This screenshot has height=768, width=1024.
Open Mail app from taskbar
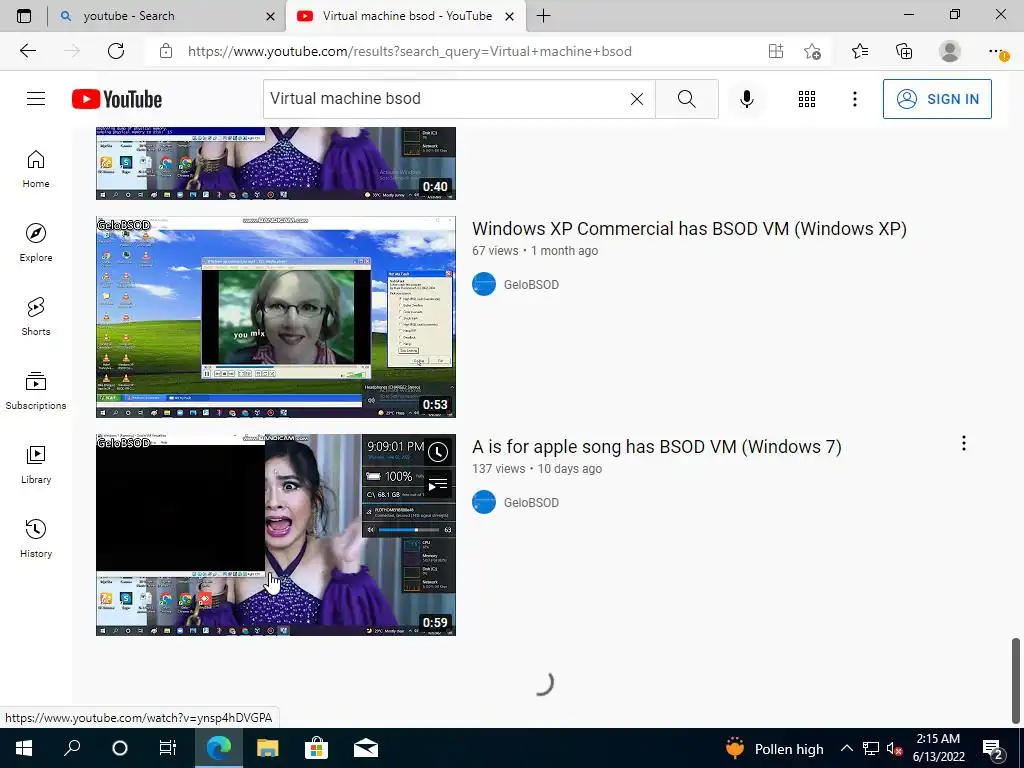click(366, 748)
